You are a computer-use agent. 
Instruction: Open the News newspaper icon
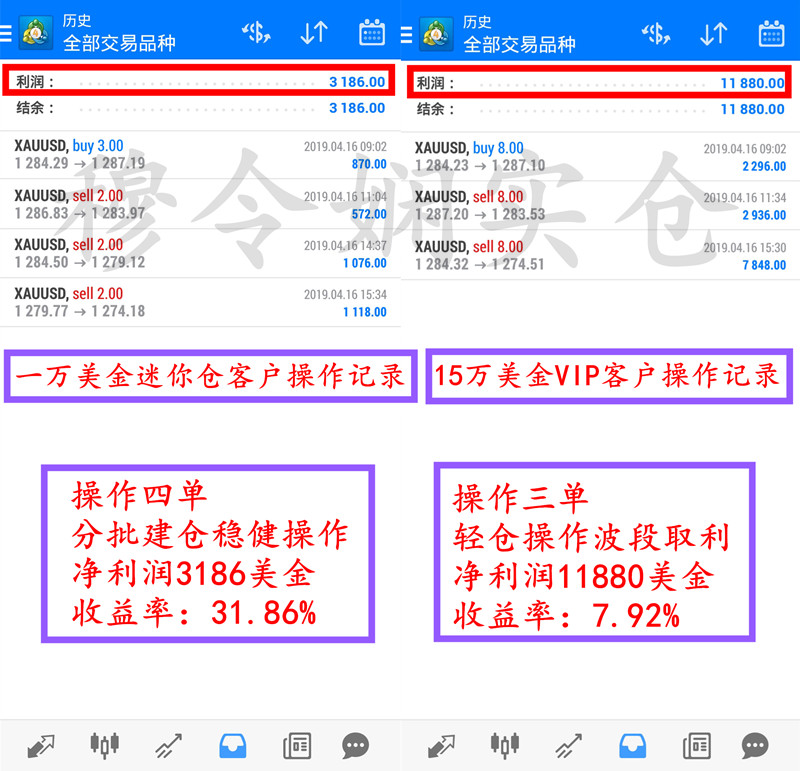pyautogui.click(x=296, y=745)
